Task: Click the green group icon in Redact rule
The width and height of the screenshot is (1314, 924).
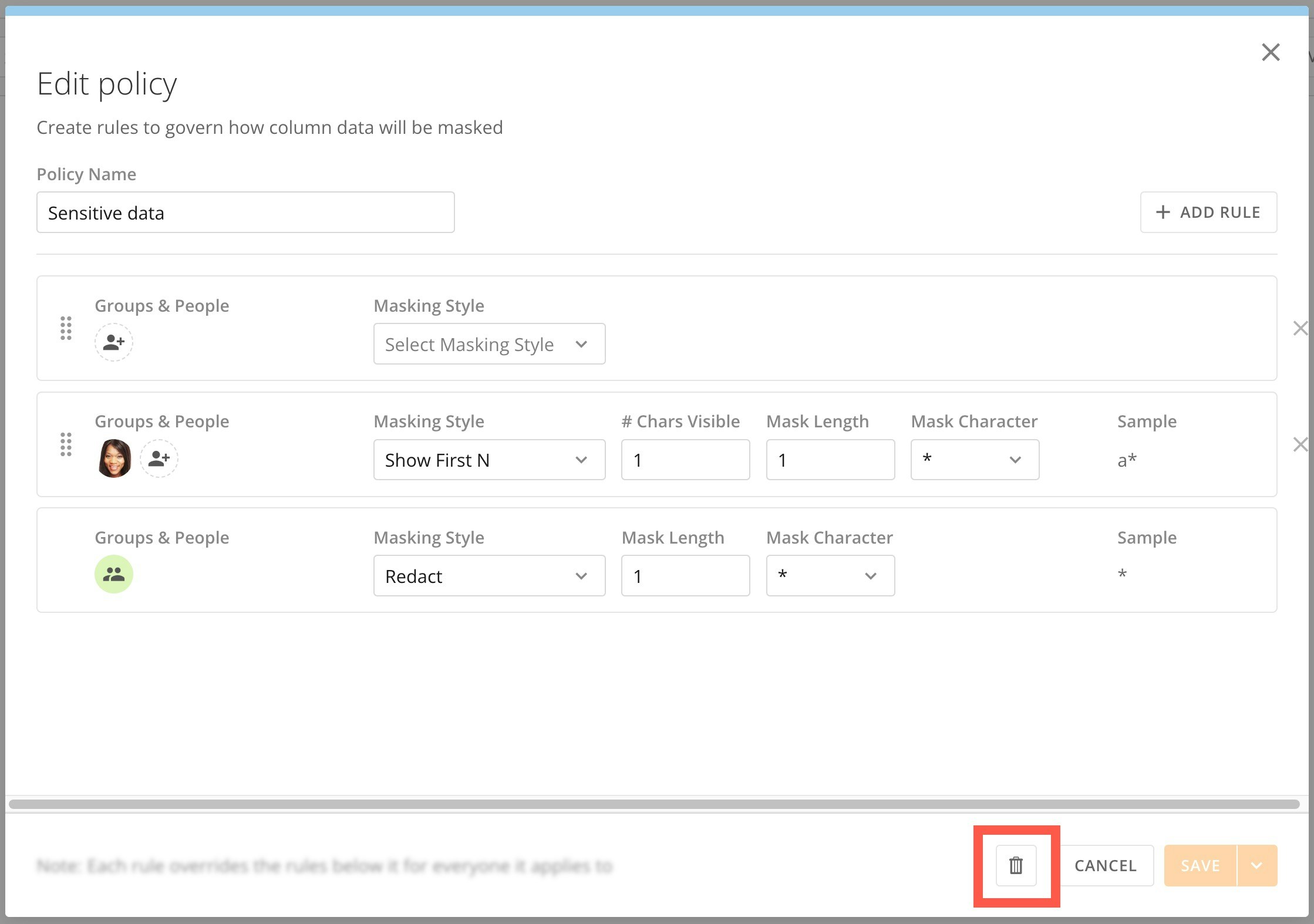Action: point(114,574)
